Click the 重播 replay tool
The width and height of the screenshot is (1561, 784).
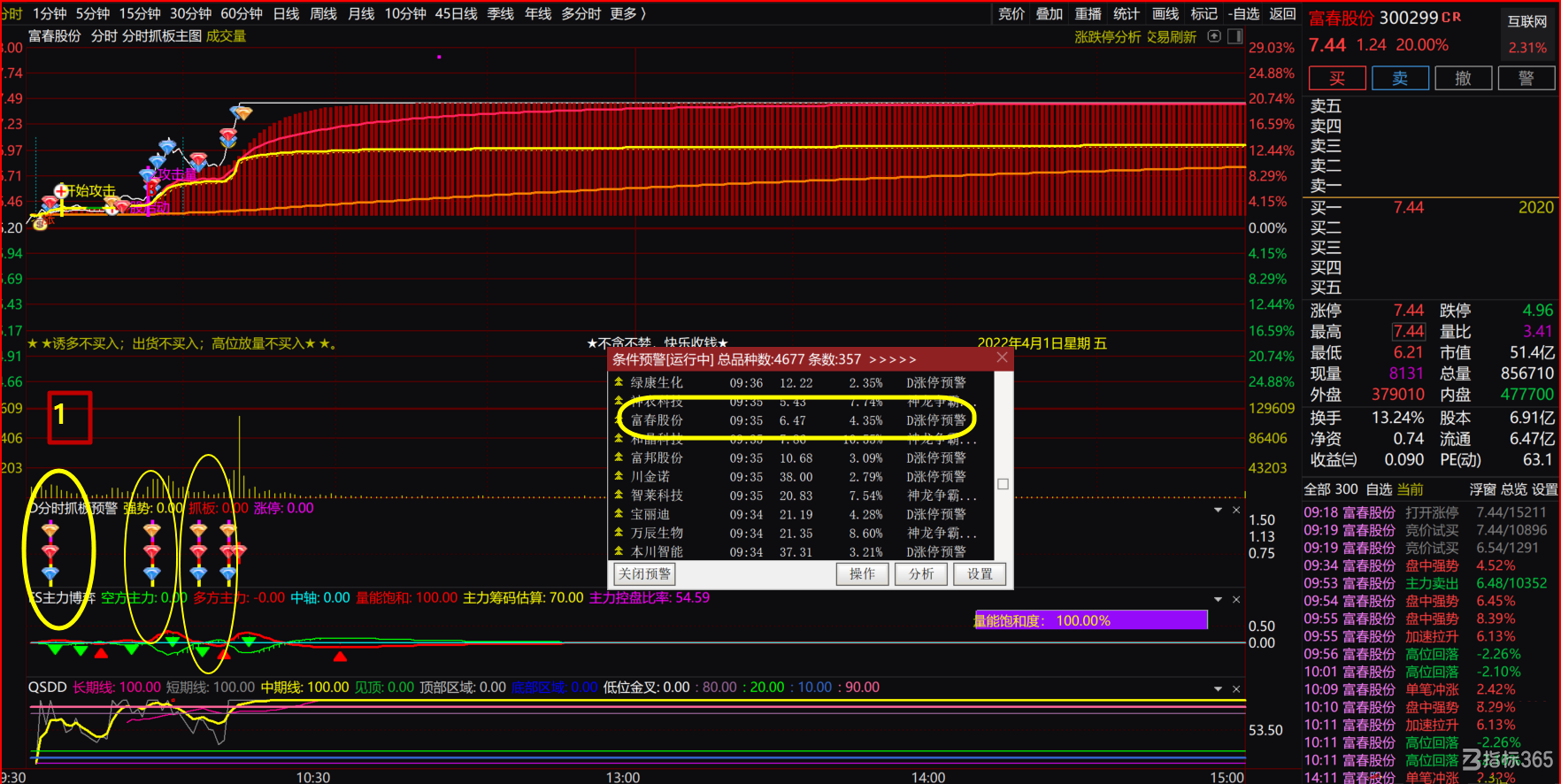coord(1088,13)
